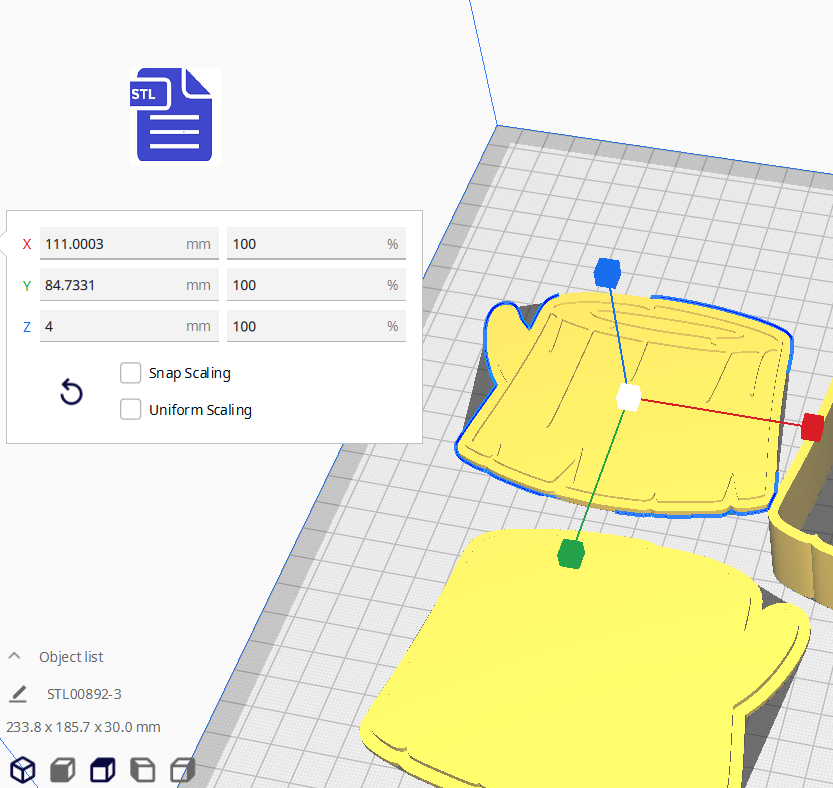Switch to the front view camera icon
This screenshot has width=833, height=788.
tap(62, 770)
